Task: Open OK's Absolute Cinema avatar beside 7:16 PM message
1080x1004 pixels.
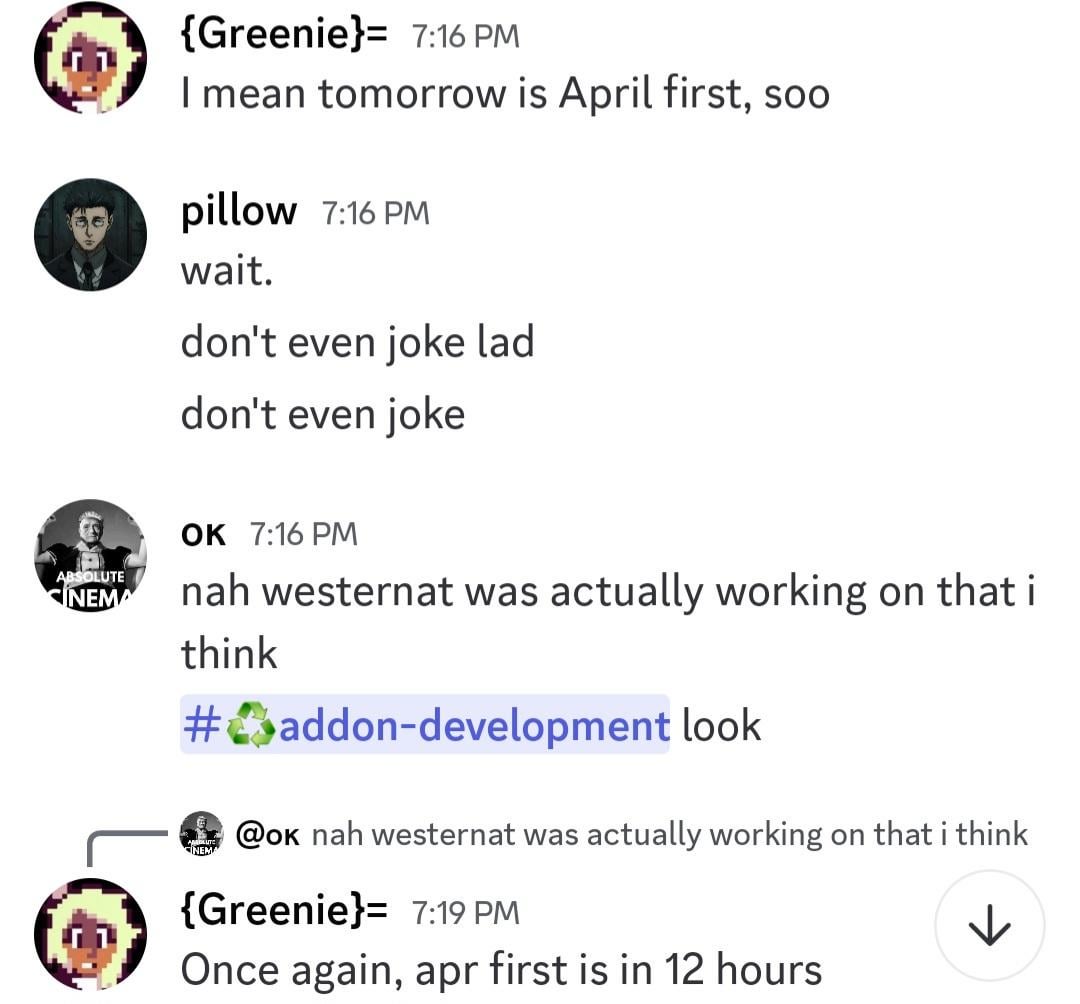Action: [x=90, y=556]
